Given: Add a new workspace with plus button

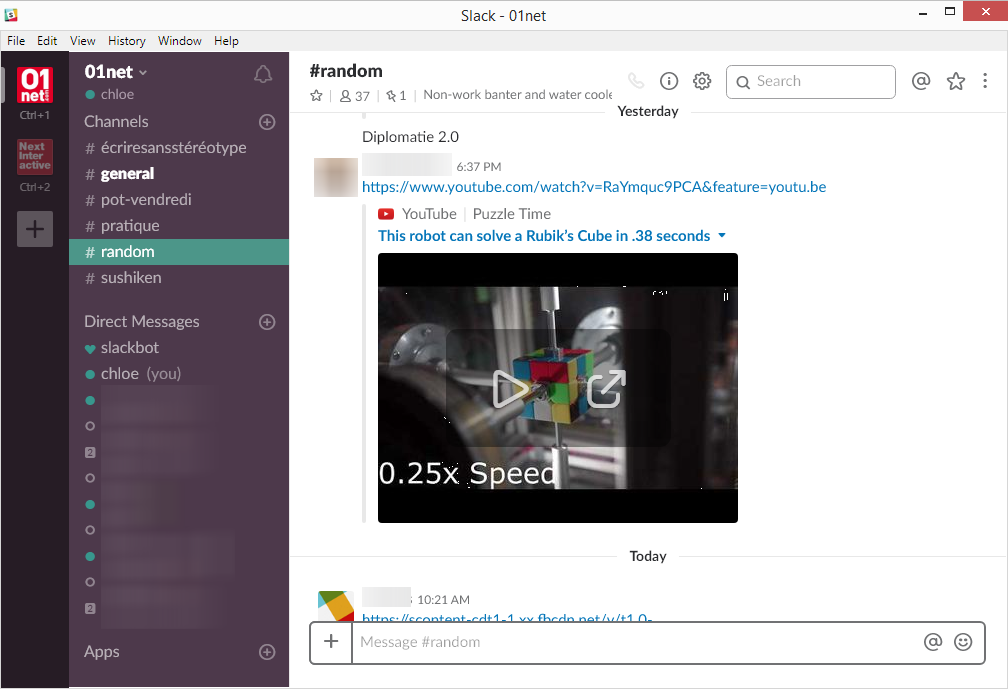Looking at the screenshot, I should (x=35, y=229).
